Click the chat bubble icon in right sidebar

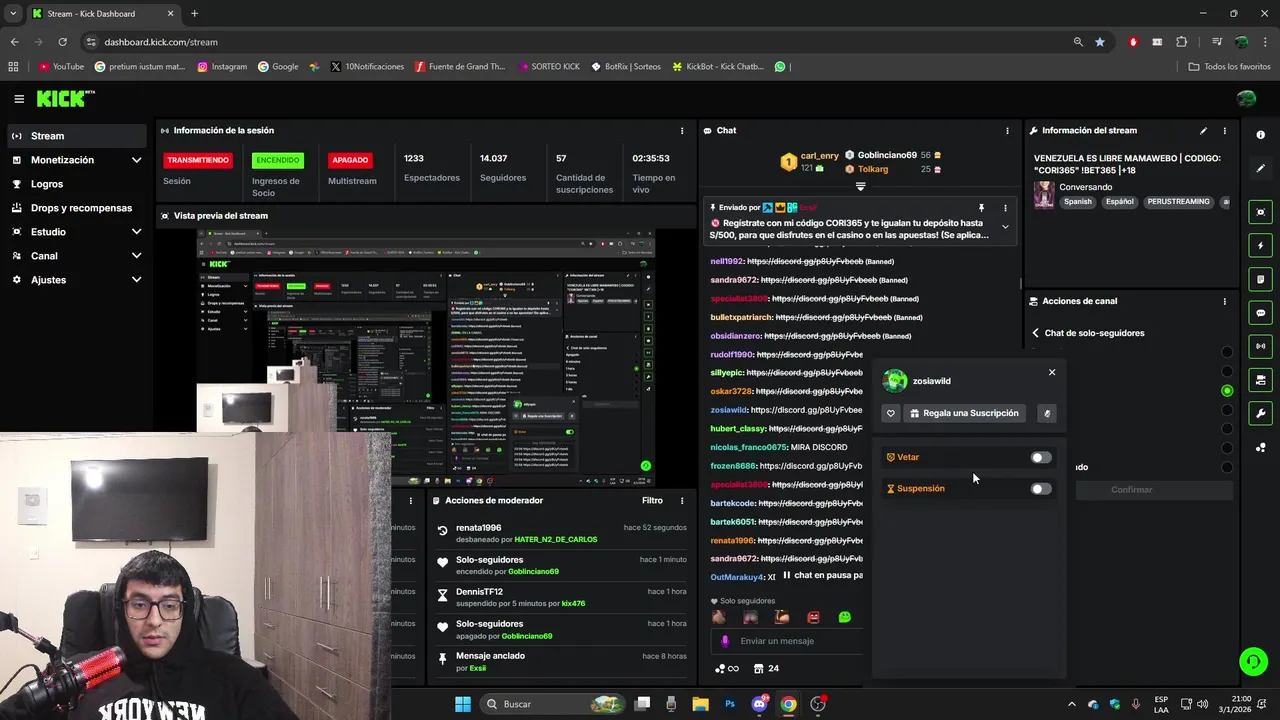click(1260, 313)
